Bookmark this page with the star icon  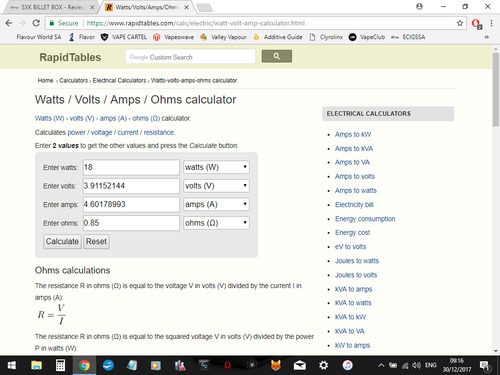460,23
